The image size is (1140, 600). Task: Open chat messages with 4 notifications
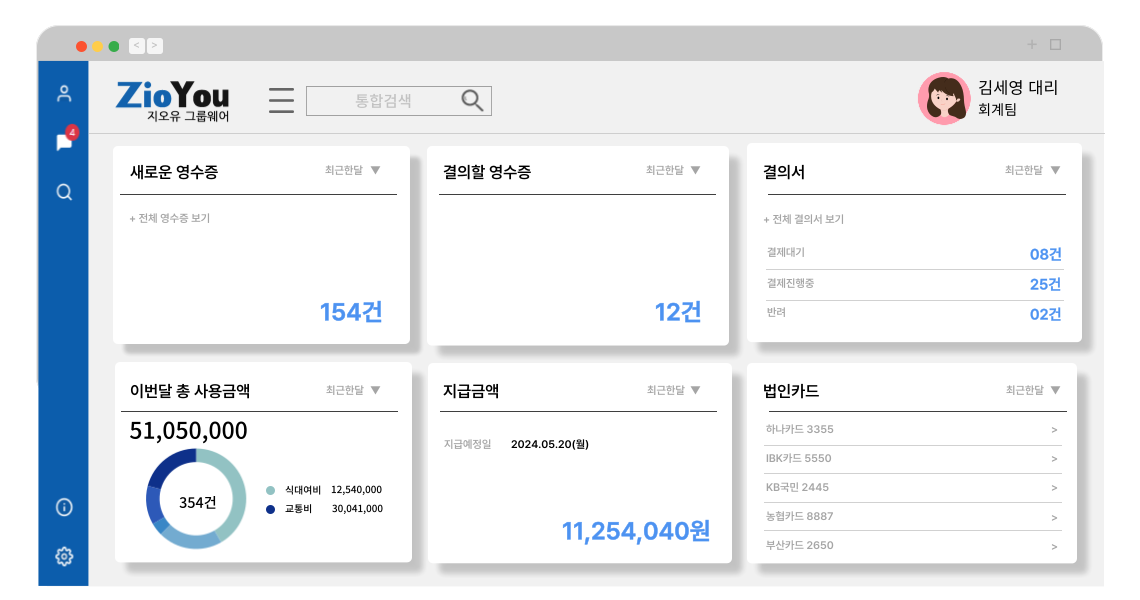click(64, 142)
